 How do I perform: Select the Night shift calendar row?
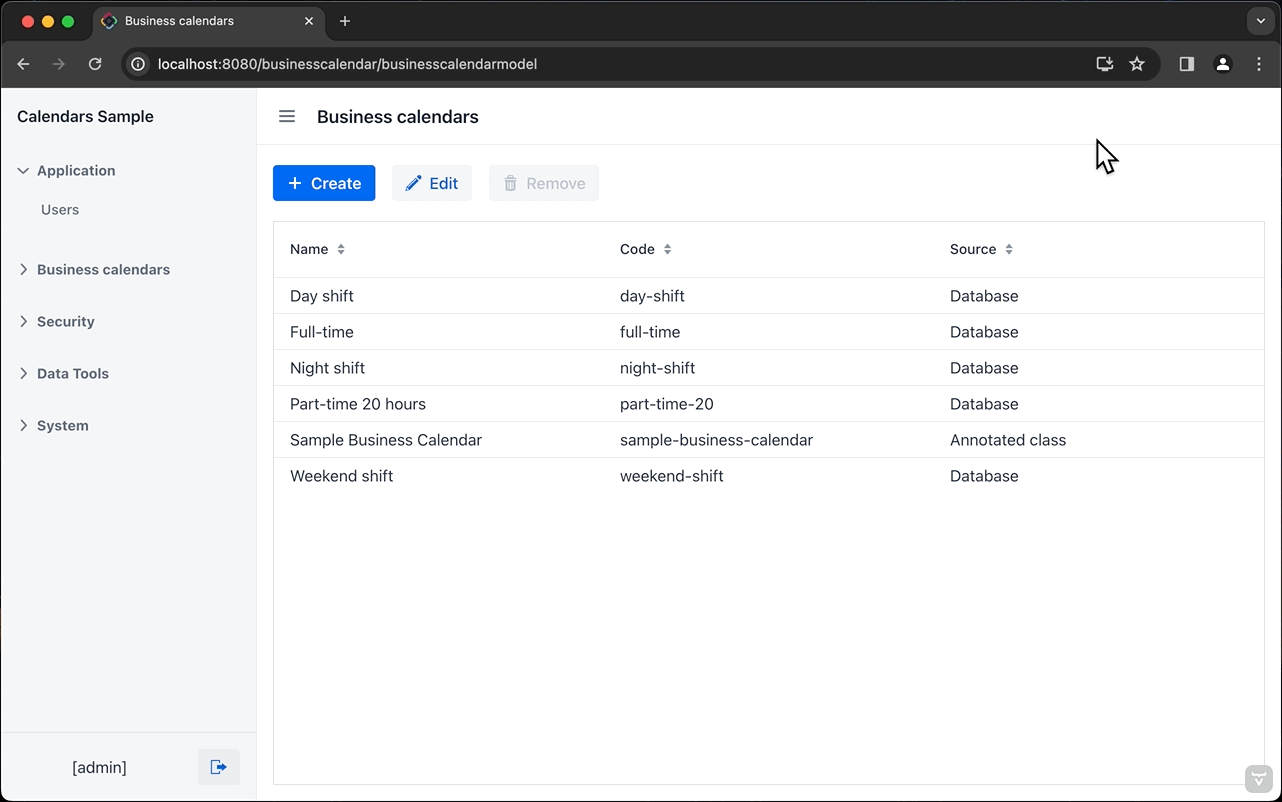[328, 368]
